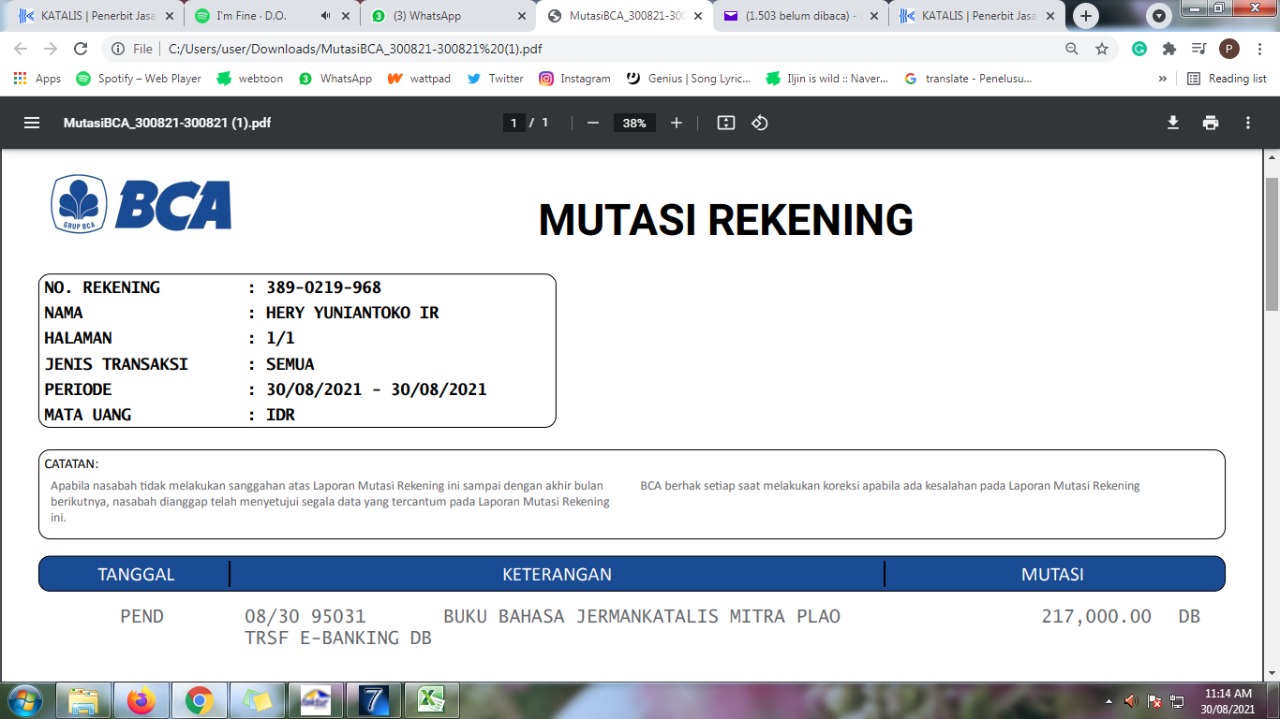The image size is (1280, 719).
Task: Open a new browser tab
Action: pyautogui.click(x=1086, y=16)
